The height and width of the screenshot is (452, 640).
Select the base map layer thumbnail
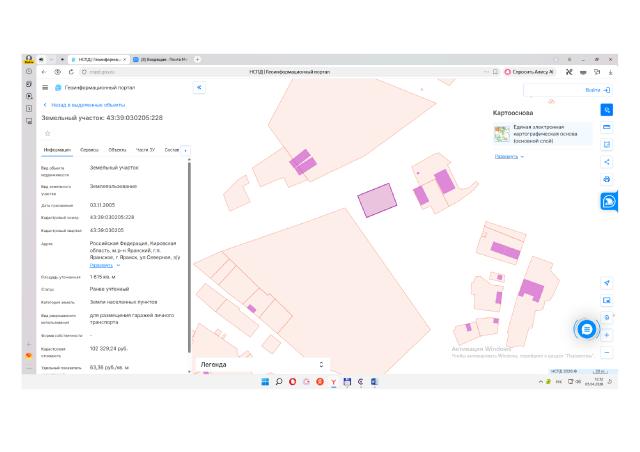click(501, 134)
